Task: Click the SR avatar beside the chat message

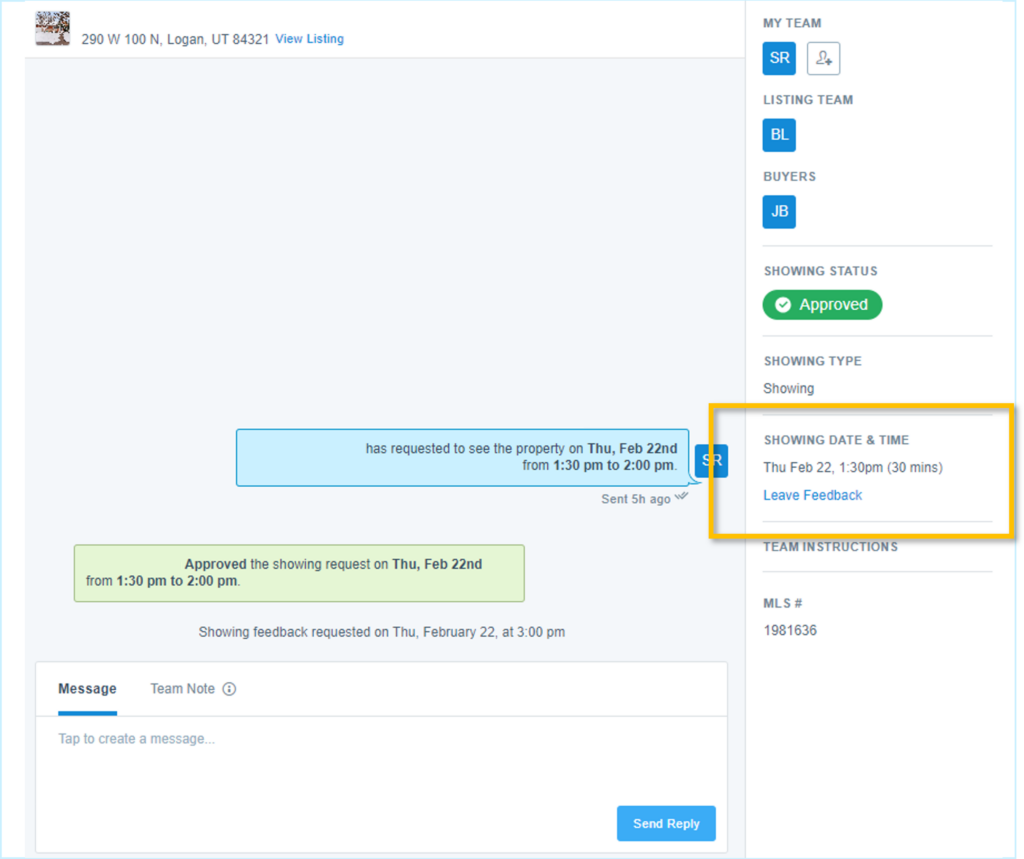Action: pyautogui.click(x=711, y=461)
